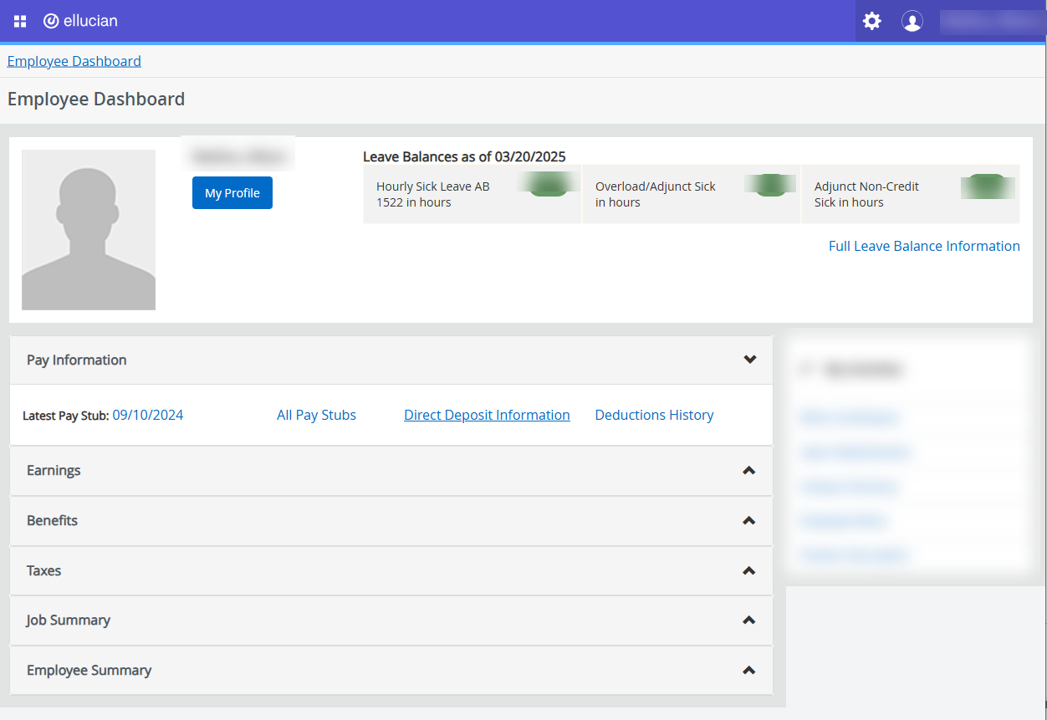Image resolution: width=1047 pixels, height=720 pixels.
Task: Expand the Taxes section
Action: coord(748,571)
